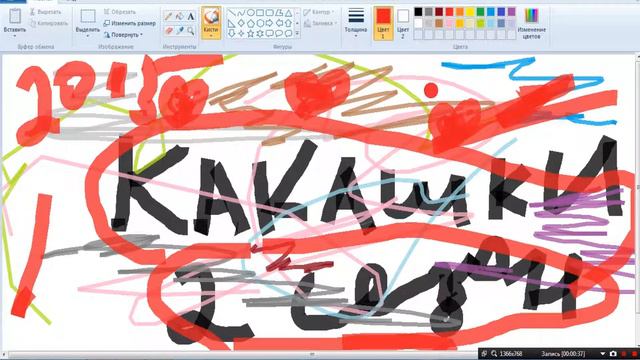
Task: Click the Копировать copy button
Action: (x=49, y=24)
